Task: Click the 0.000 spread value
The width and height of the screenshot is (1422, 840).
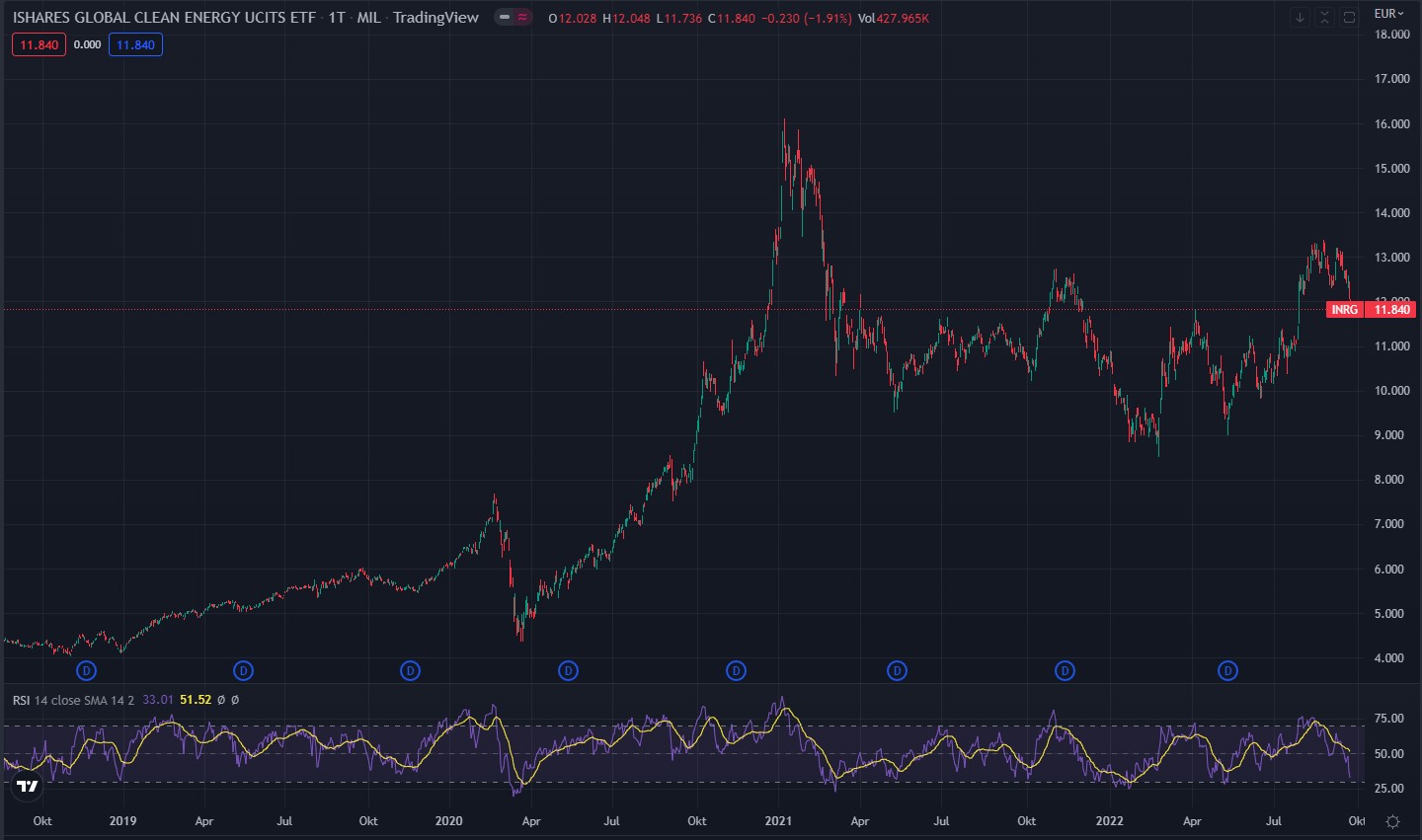Action: 87,44
